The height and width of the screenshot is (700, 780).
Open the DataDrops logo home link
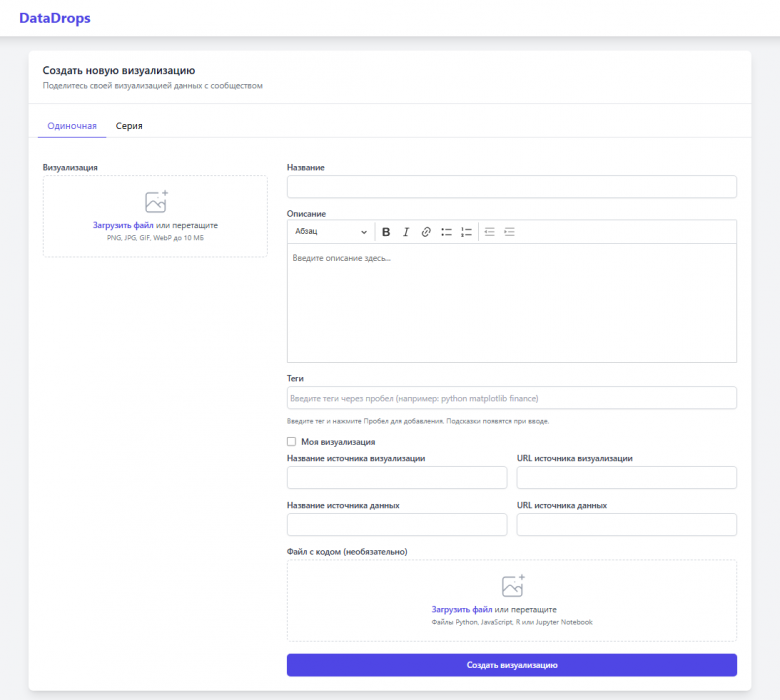[55, 18]
